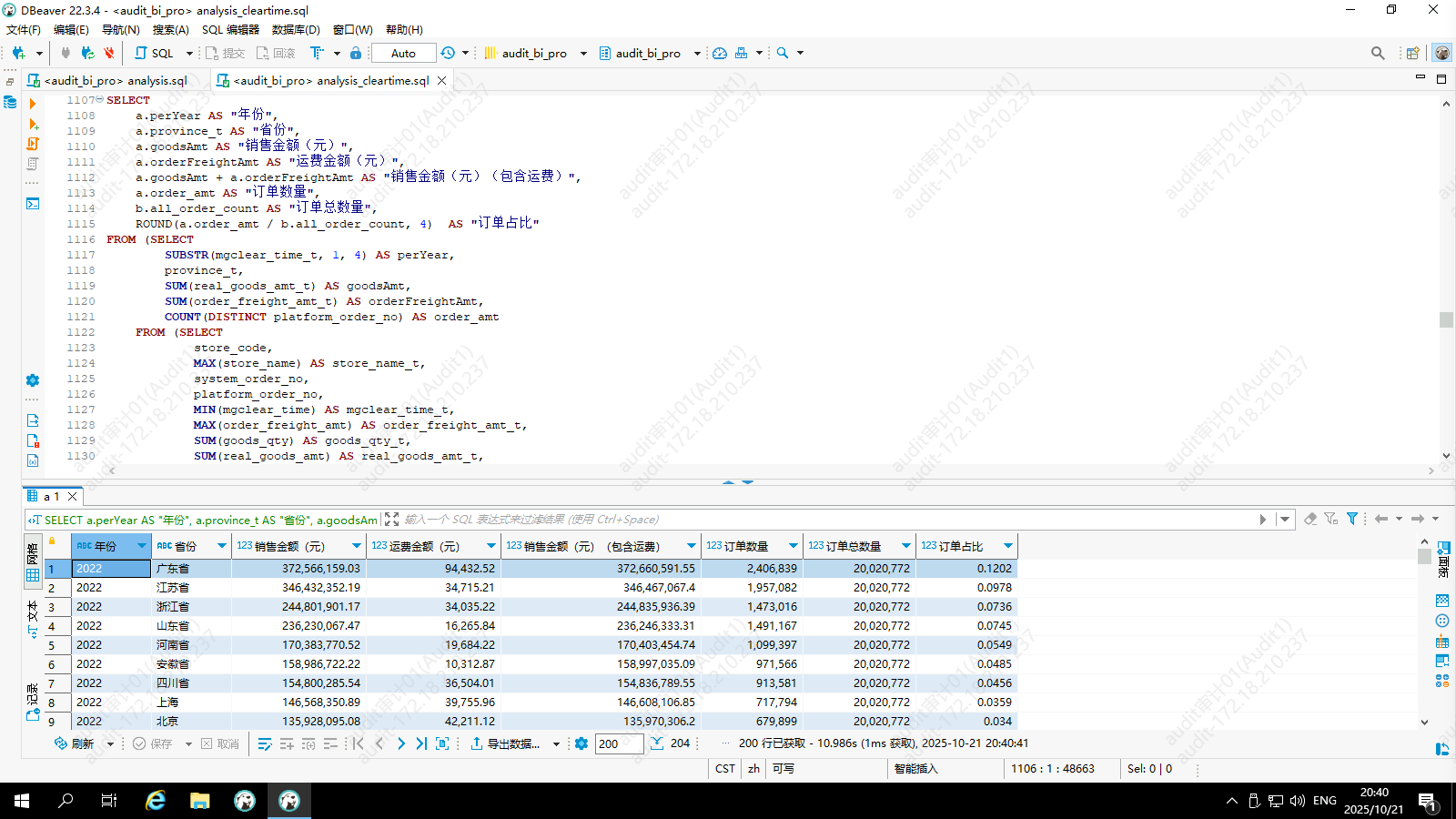Click the 刷新 refresh results button

point(75,743)
